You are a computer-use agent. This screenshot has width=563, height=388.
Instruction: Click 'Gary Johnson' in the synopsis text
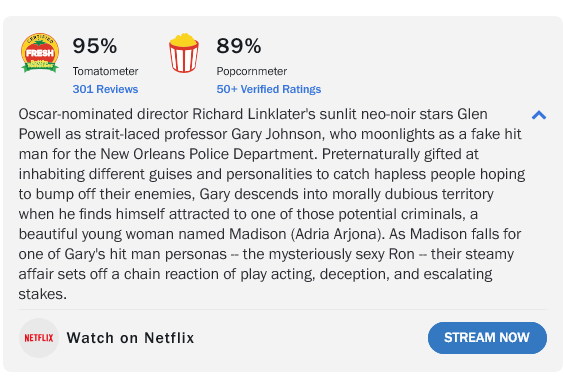coord(278,134)
